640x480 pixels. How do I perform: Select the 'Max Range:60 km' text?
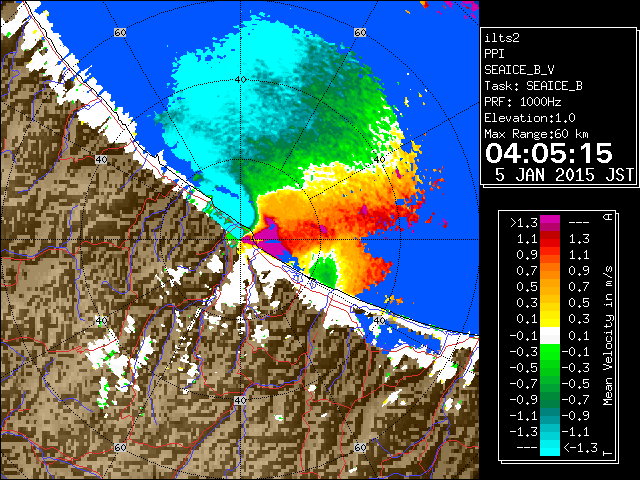(536, 134)
